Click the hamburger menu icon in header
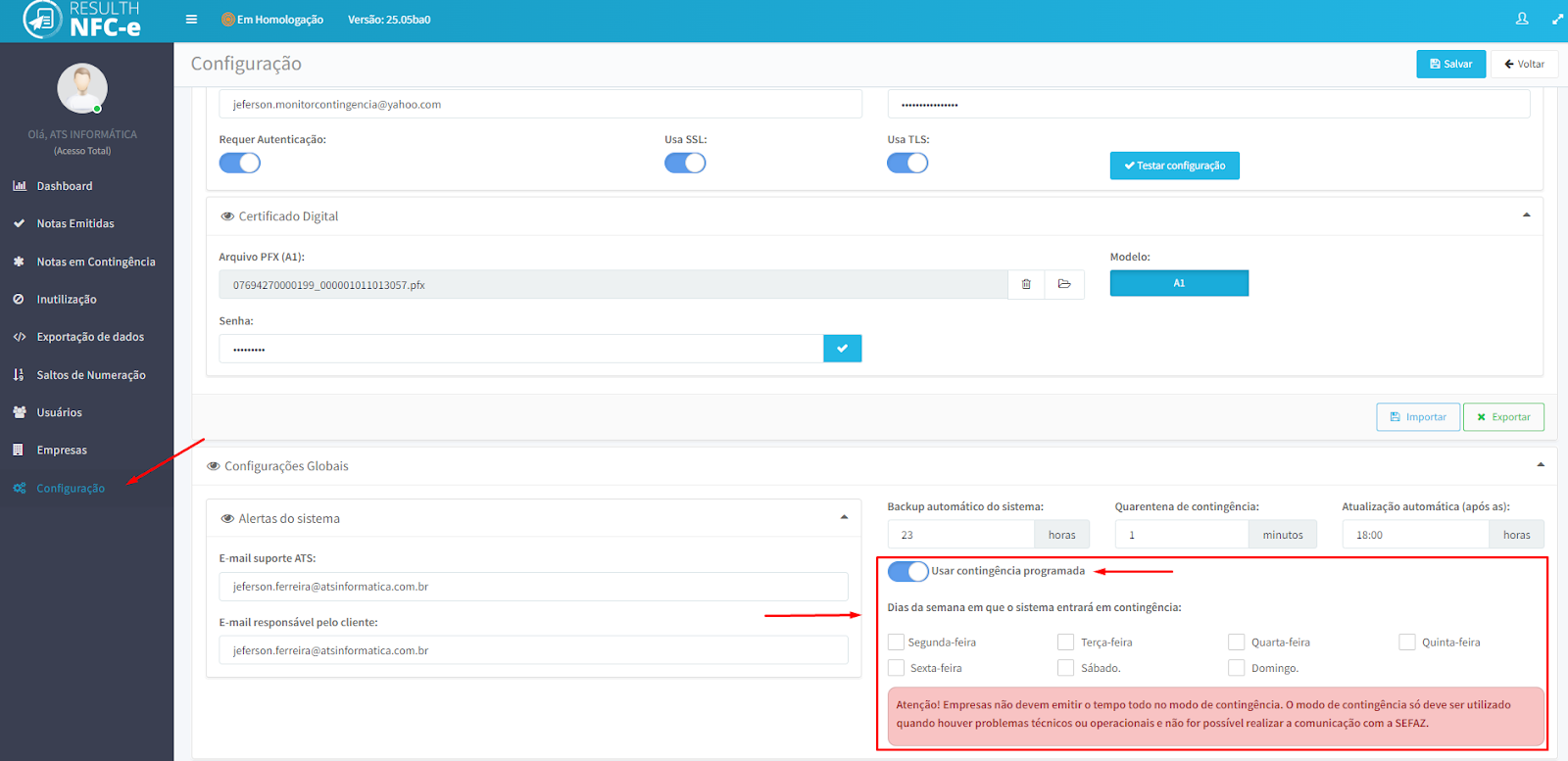This screenshot has height=761, width=1568. tap(191, 19)
